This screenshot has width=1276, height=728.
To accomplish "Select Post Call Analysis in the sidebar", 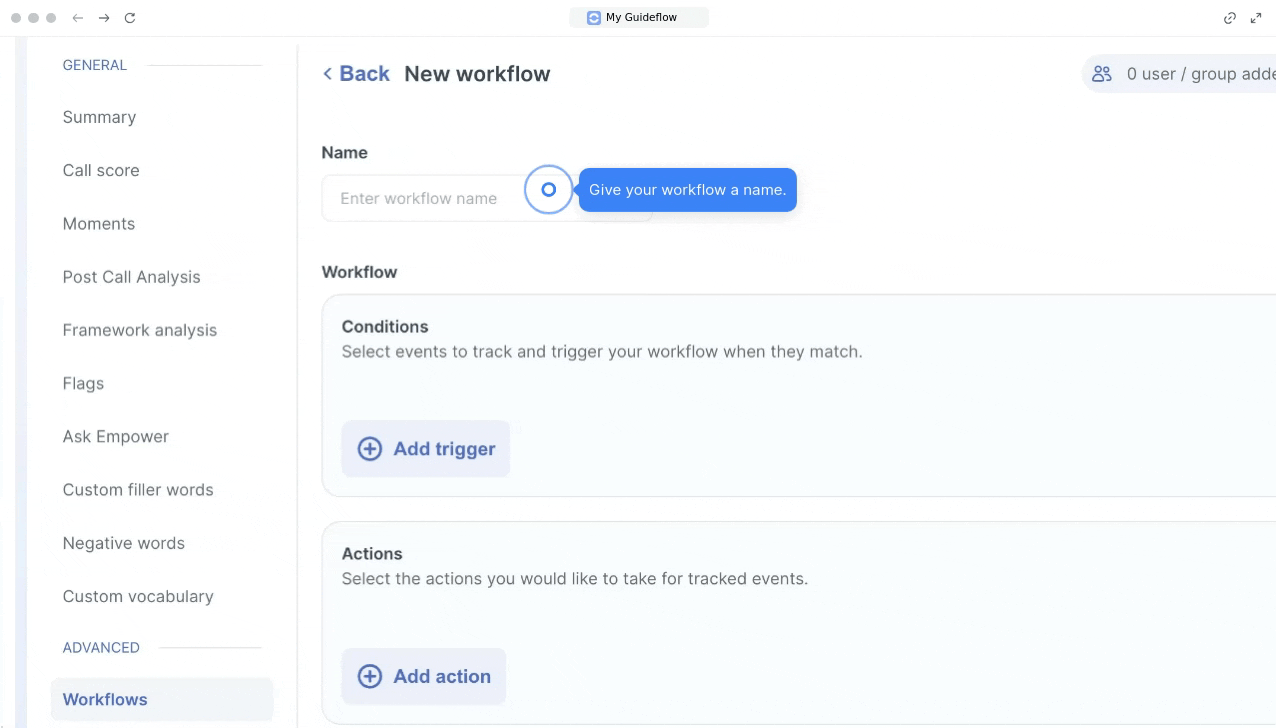I will [x=131, y=277].
